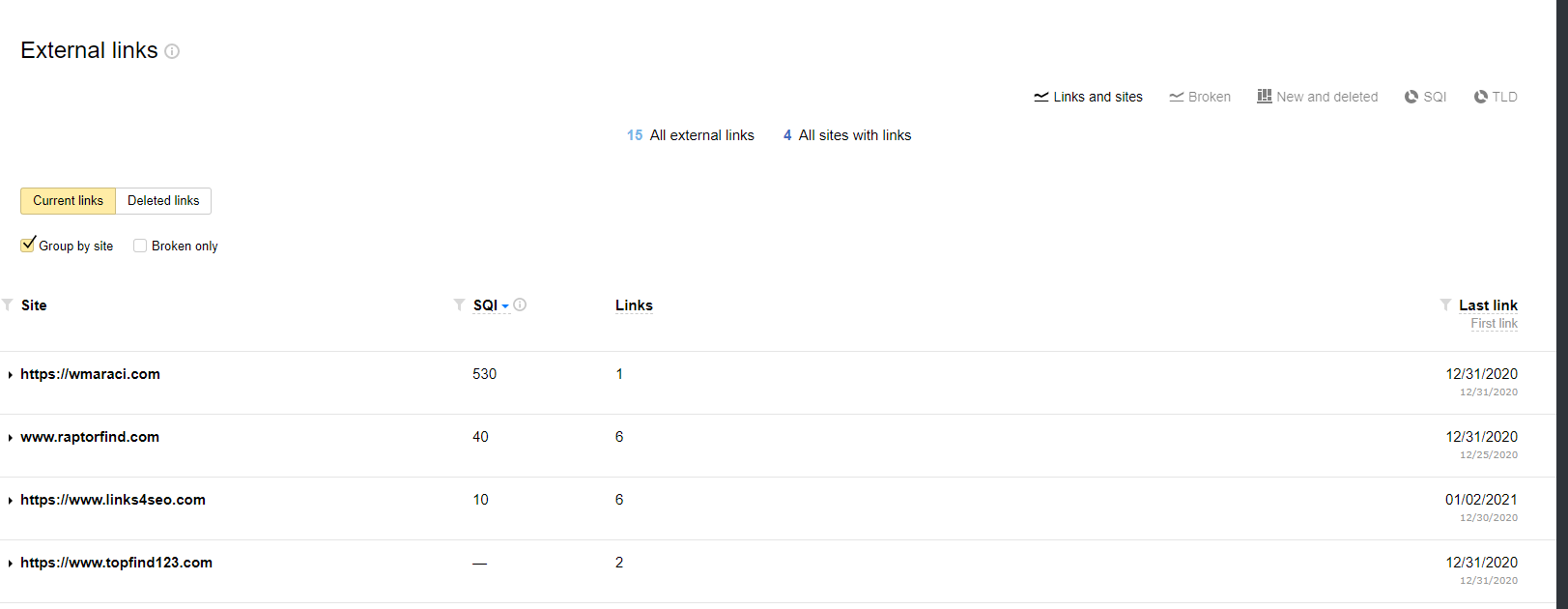The image size is (1568, 609).
Task: Open the filter icon next to SQI column
Action: [x=460, y=304]
